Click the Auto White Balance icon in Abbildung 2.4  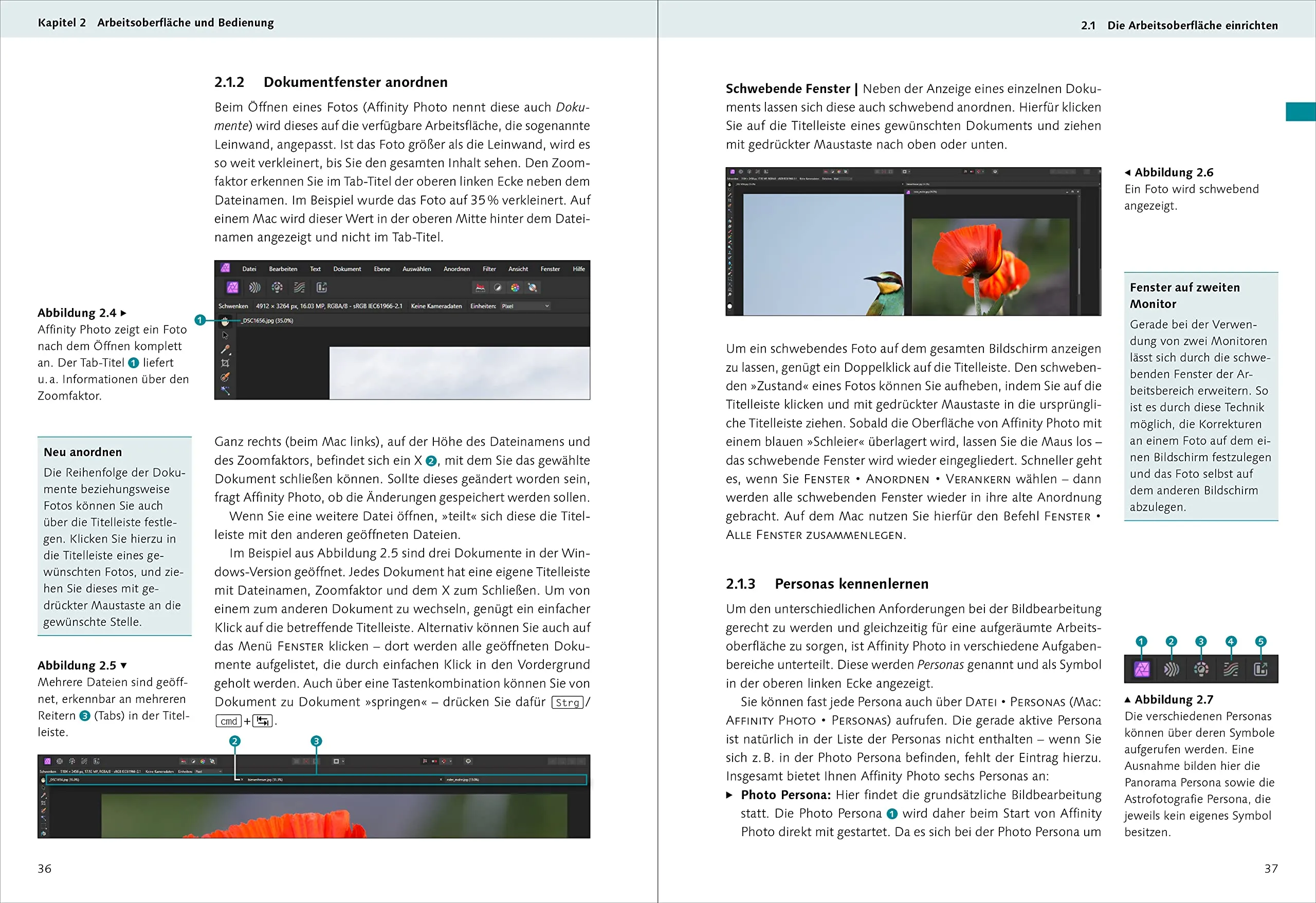532,288
